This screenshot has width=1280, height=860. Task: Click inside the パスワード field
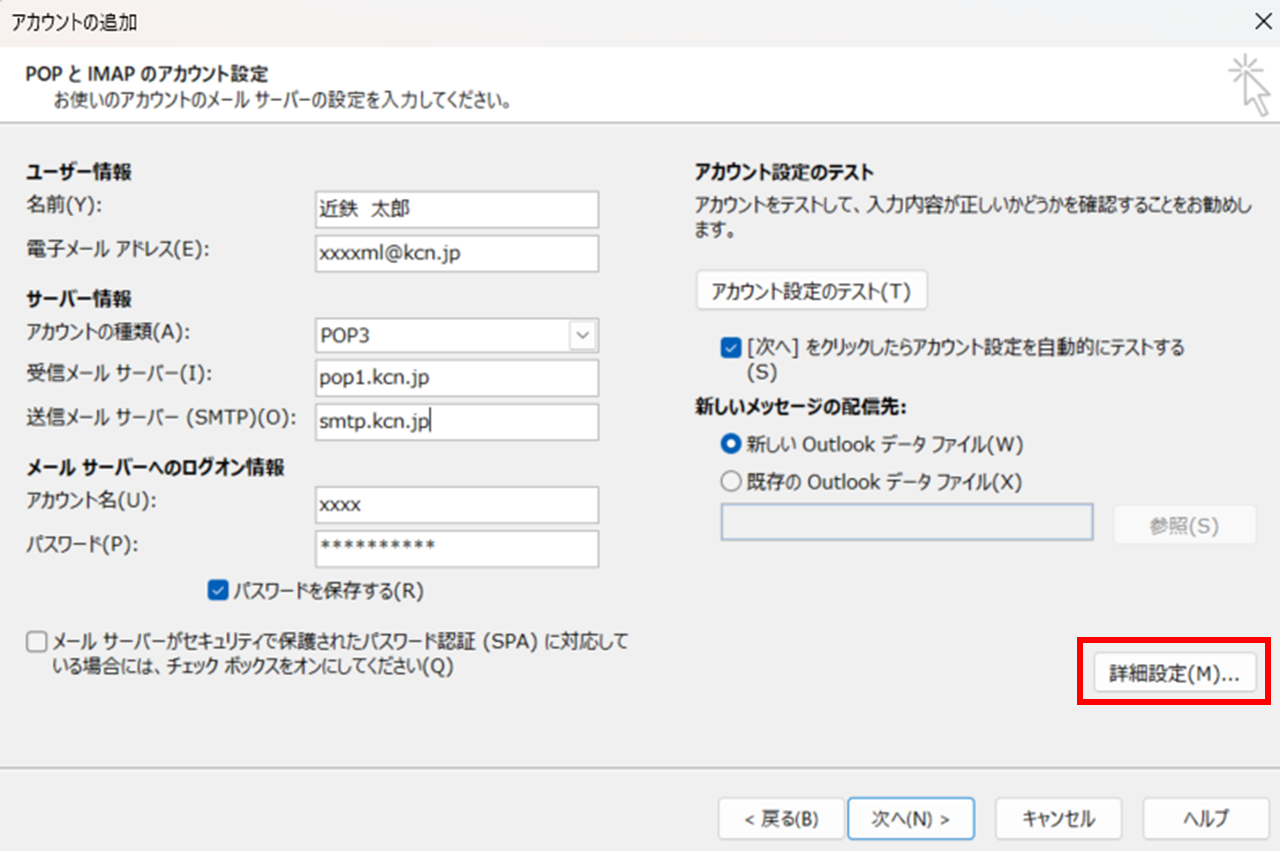[456, 548]
